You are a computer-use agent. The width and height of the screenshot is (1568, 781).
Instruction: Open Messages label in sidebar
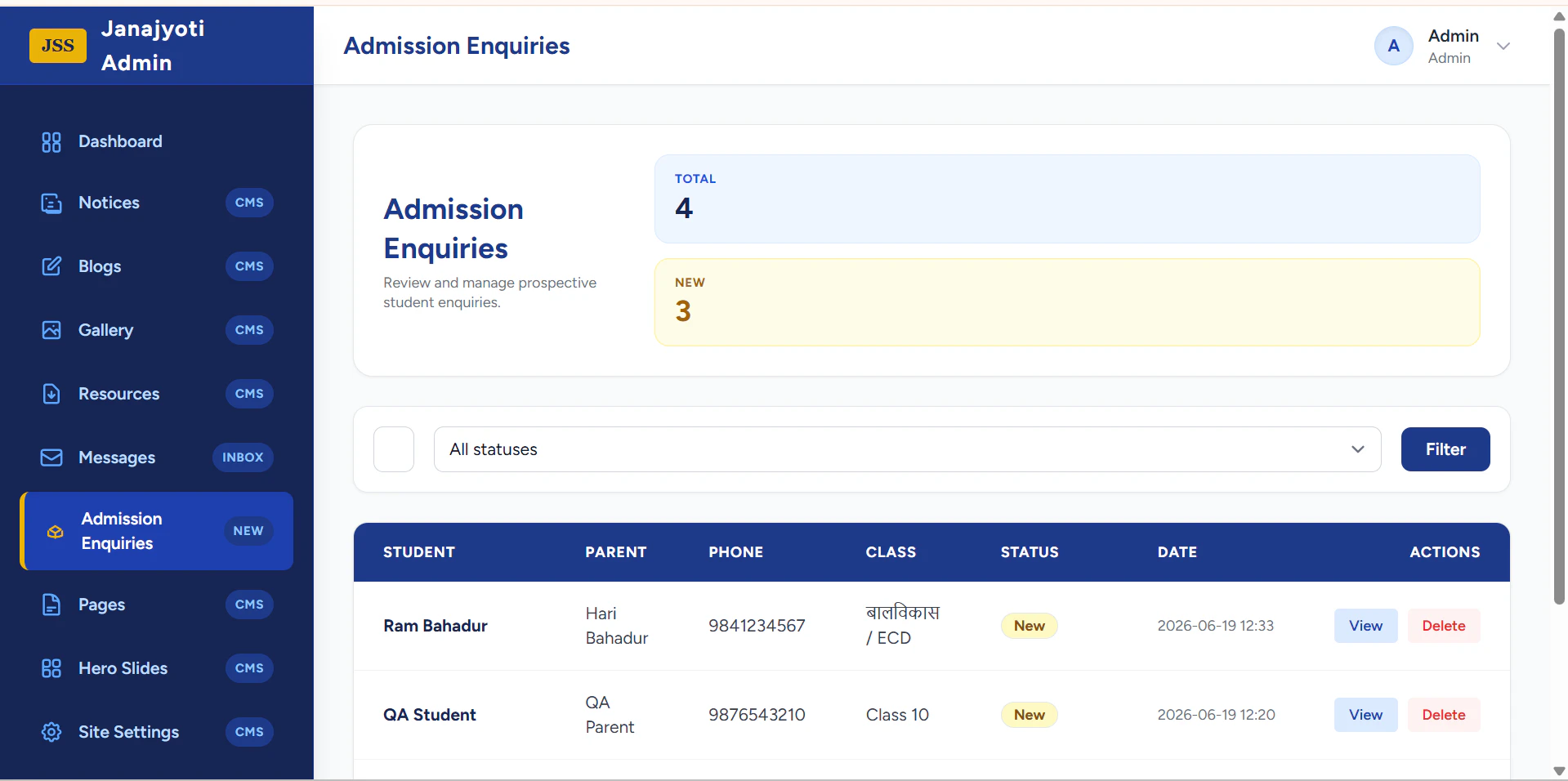[x=117, y=457]
